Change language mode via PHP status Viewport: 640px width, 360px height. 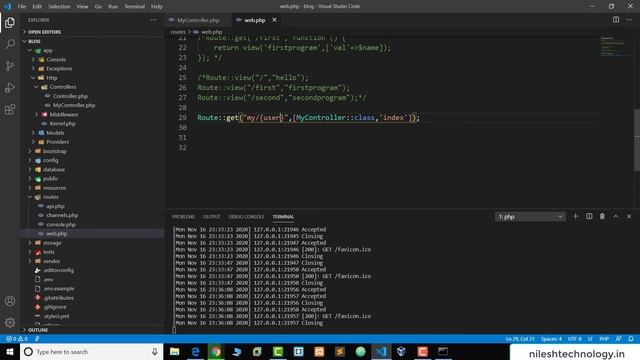tap(604, 339)
